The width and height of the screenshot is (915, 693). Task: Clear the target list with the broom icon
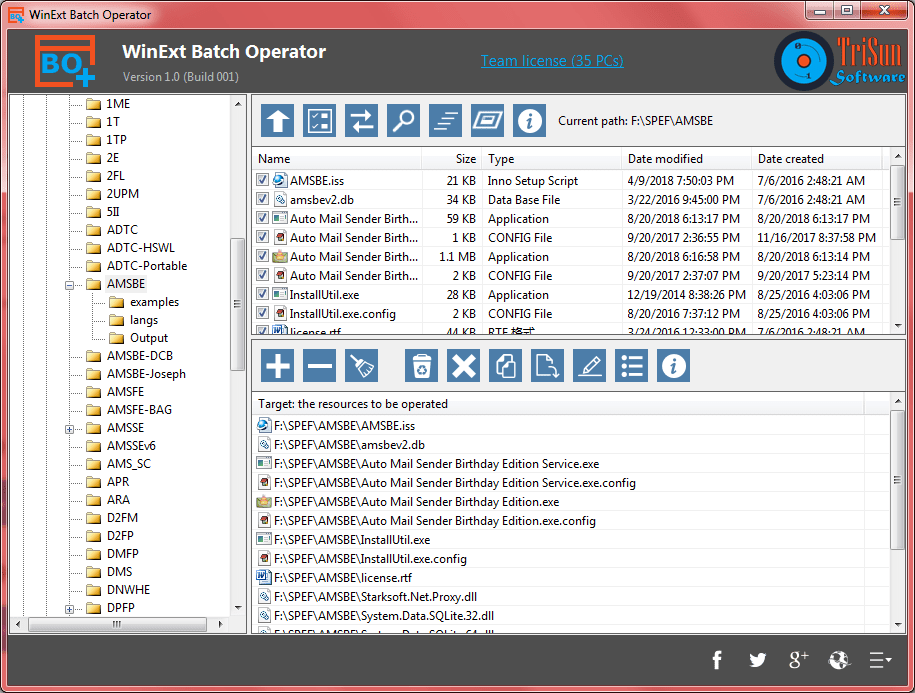(361, 366)
